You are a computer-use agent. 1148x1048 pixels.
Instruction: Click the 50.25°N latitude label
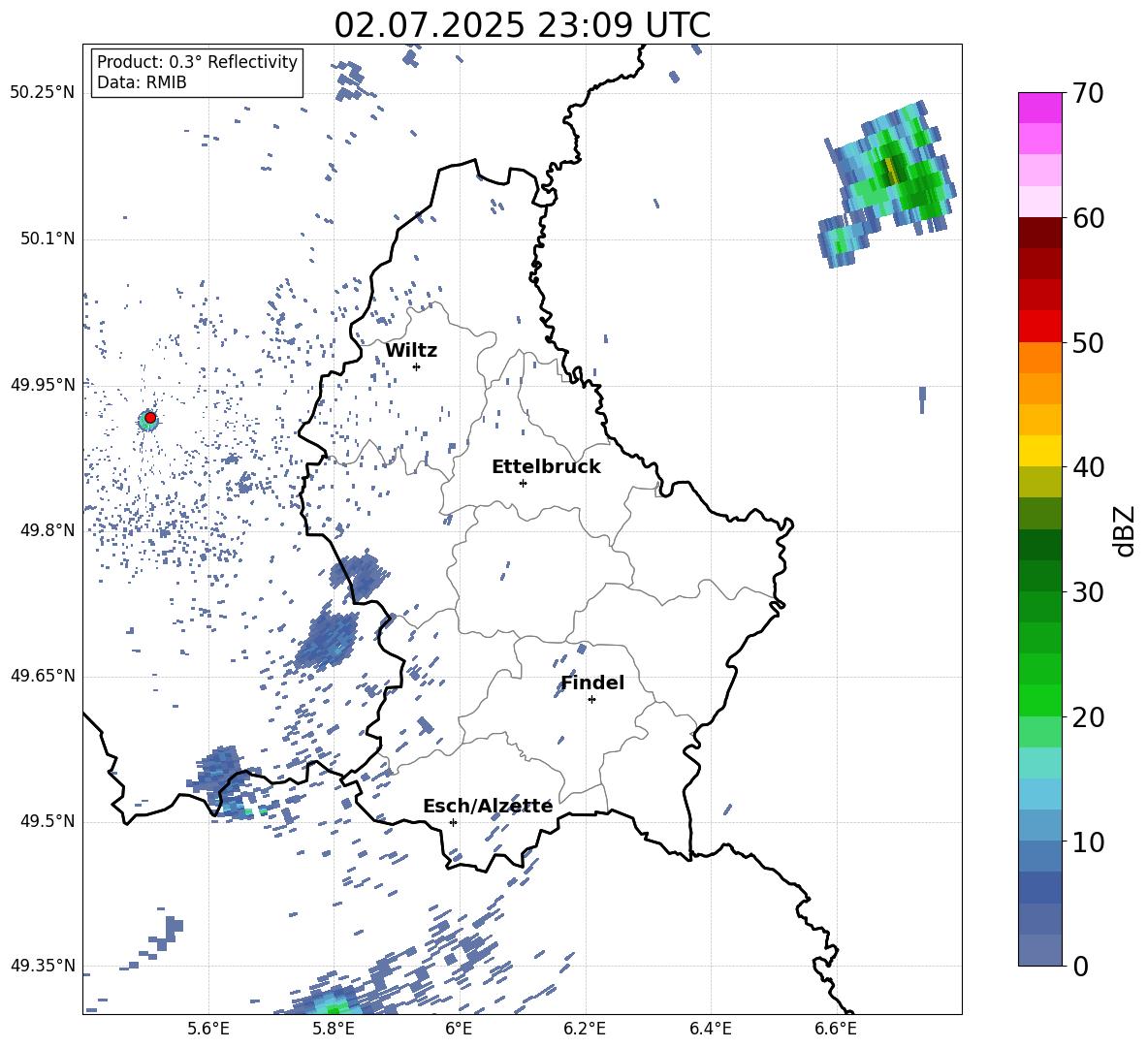pyautogui.click(x=42, y=94)
